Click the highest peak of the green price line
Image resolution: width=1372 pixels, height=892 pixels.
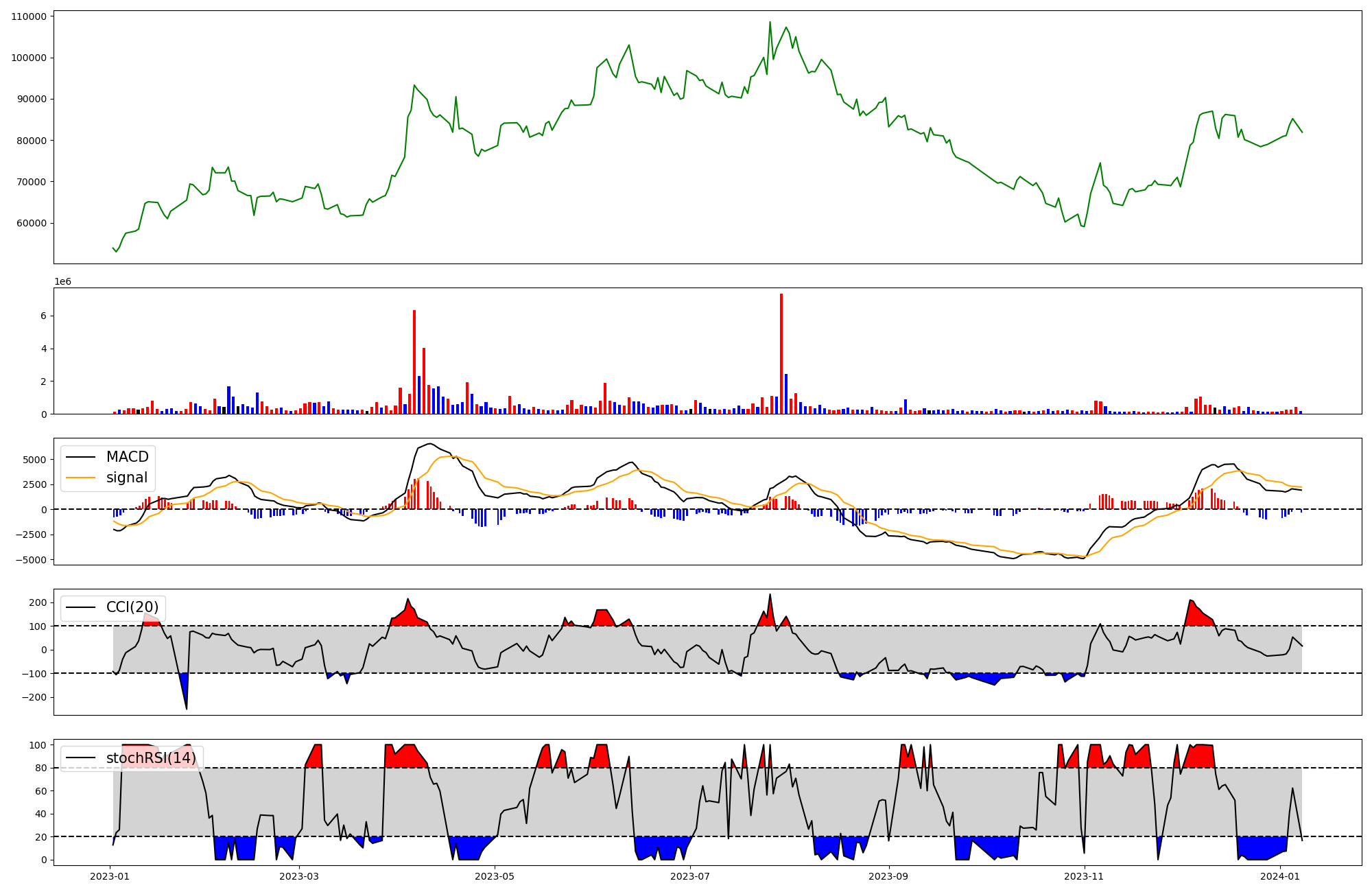770,22
